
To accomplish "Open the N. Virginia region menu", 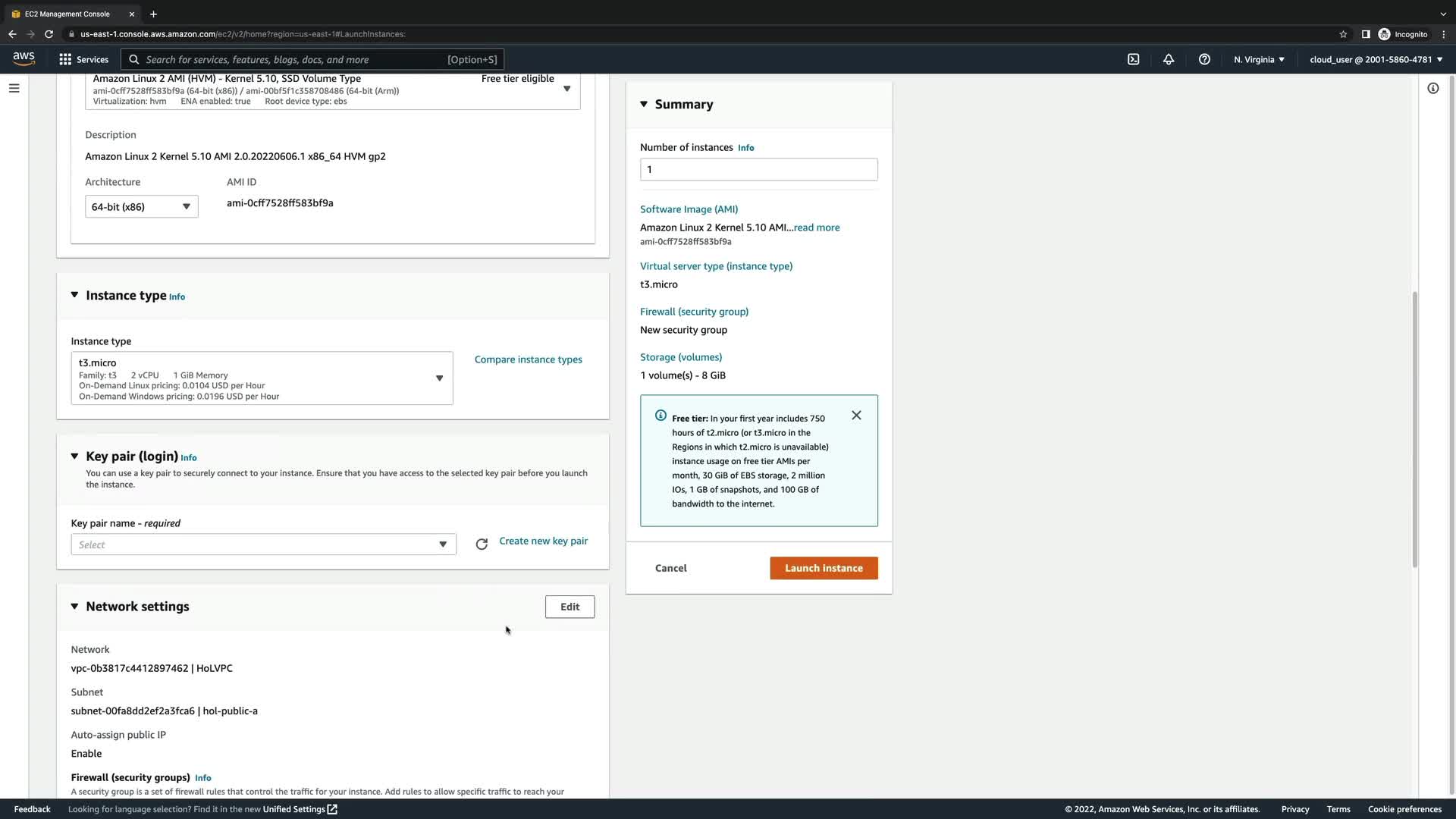I will 1259,59.
